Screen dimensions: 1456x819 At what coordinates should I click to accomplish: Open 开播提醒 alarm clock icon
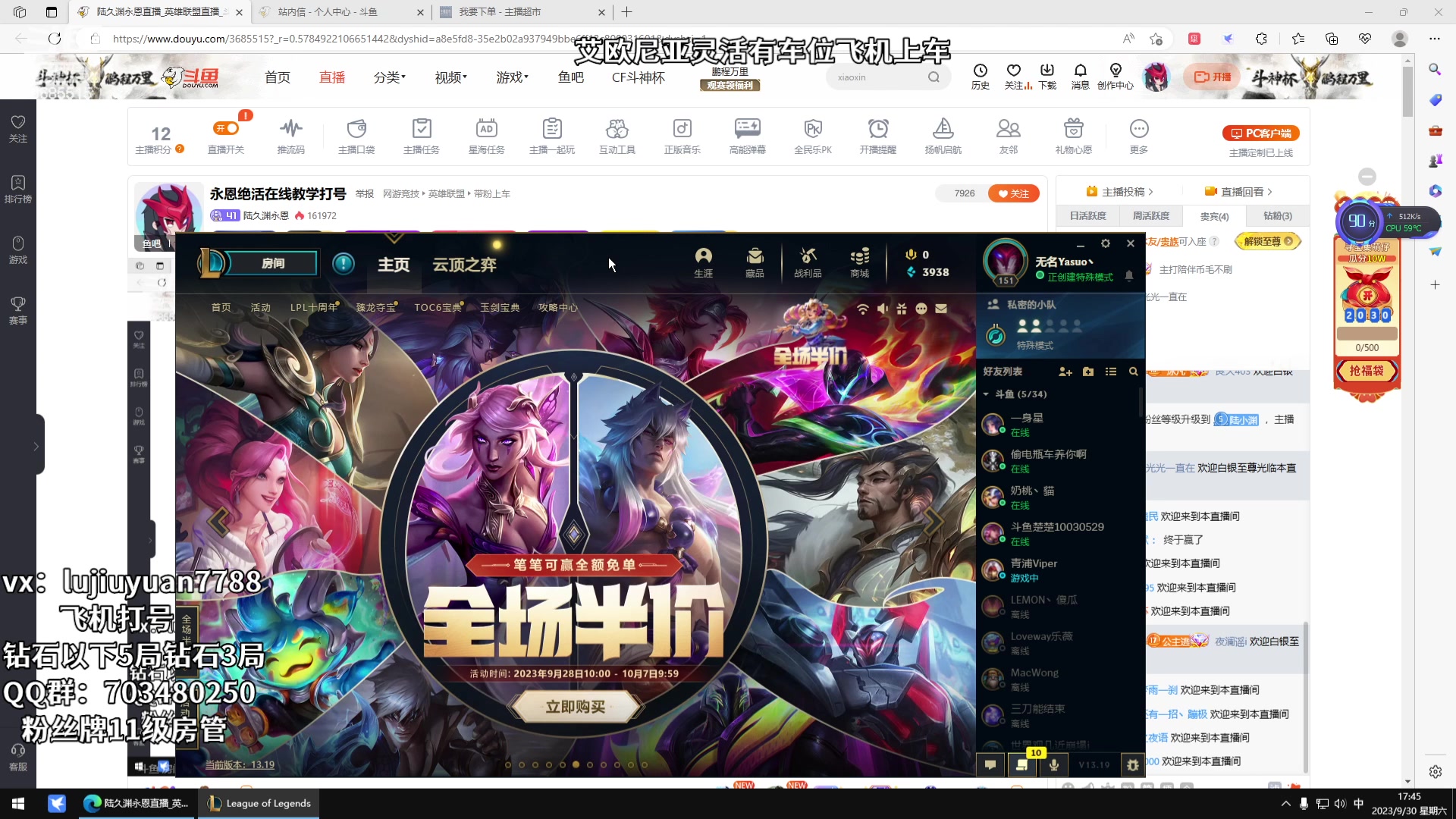click(878, 136)
